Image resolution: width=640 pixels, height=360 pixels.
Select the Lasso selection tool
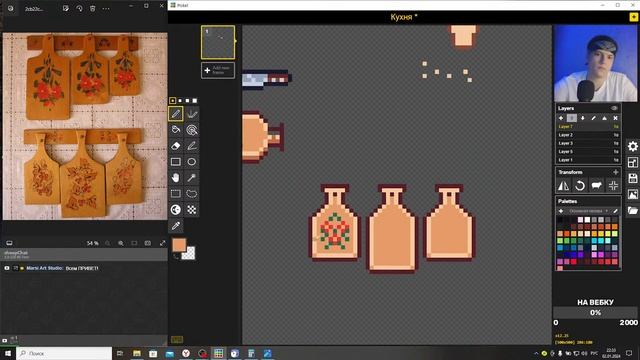(x=191, y=193)
